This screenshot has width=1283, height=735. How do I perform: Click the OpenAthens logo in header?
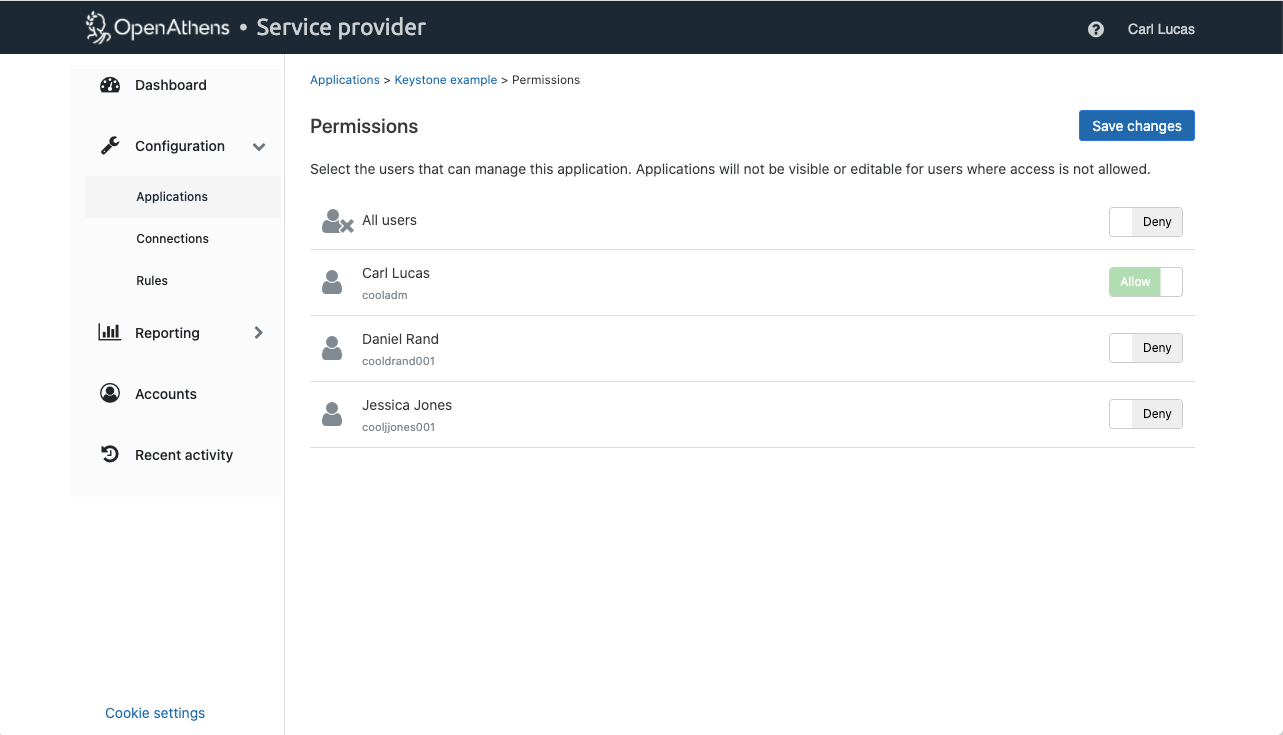[156, 27]
